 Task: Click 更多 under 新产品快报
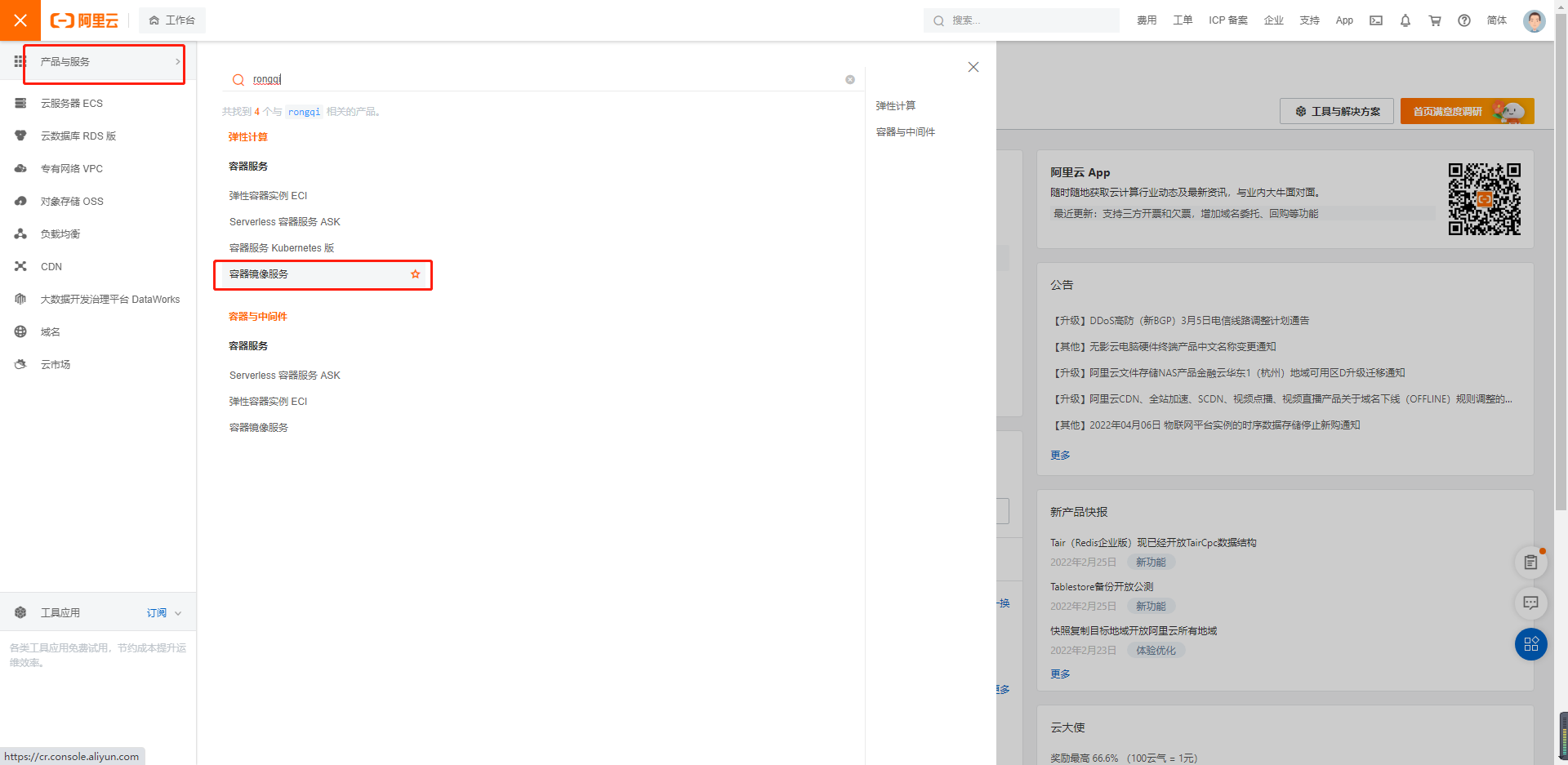1060,674
